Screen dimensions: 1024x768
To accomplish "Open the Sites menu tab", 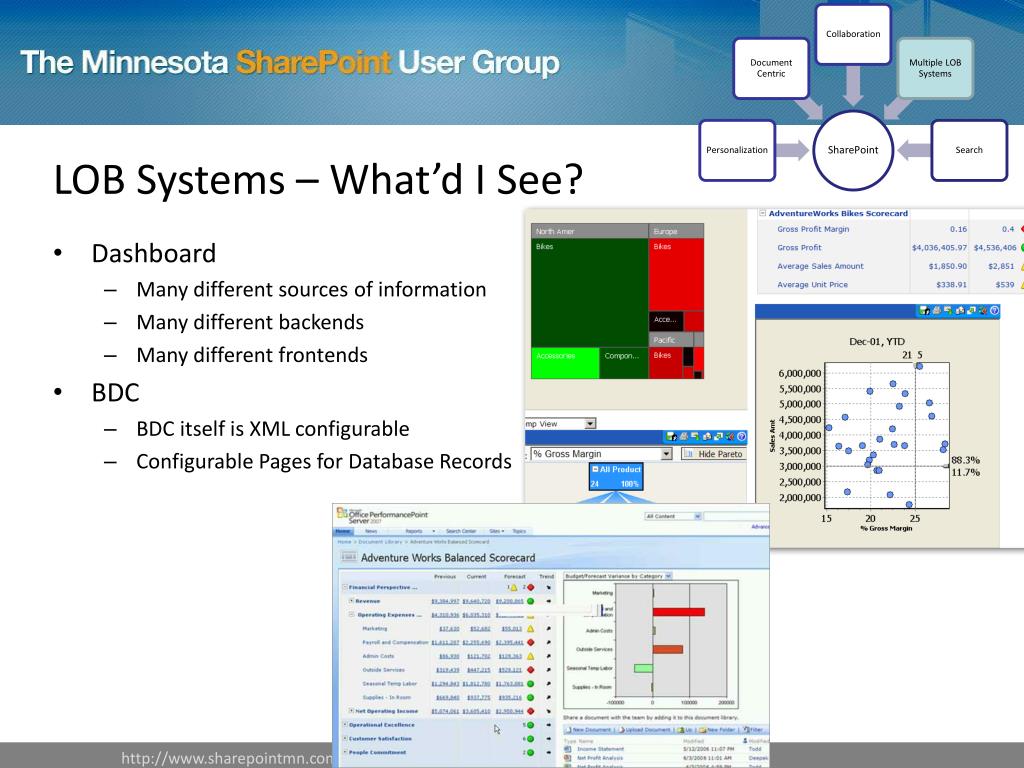I will (495, 531).
